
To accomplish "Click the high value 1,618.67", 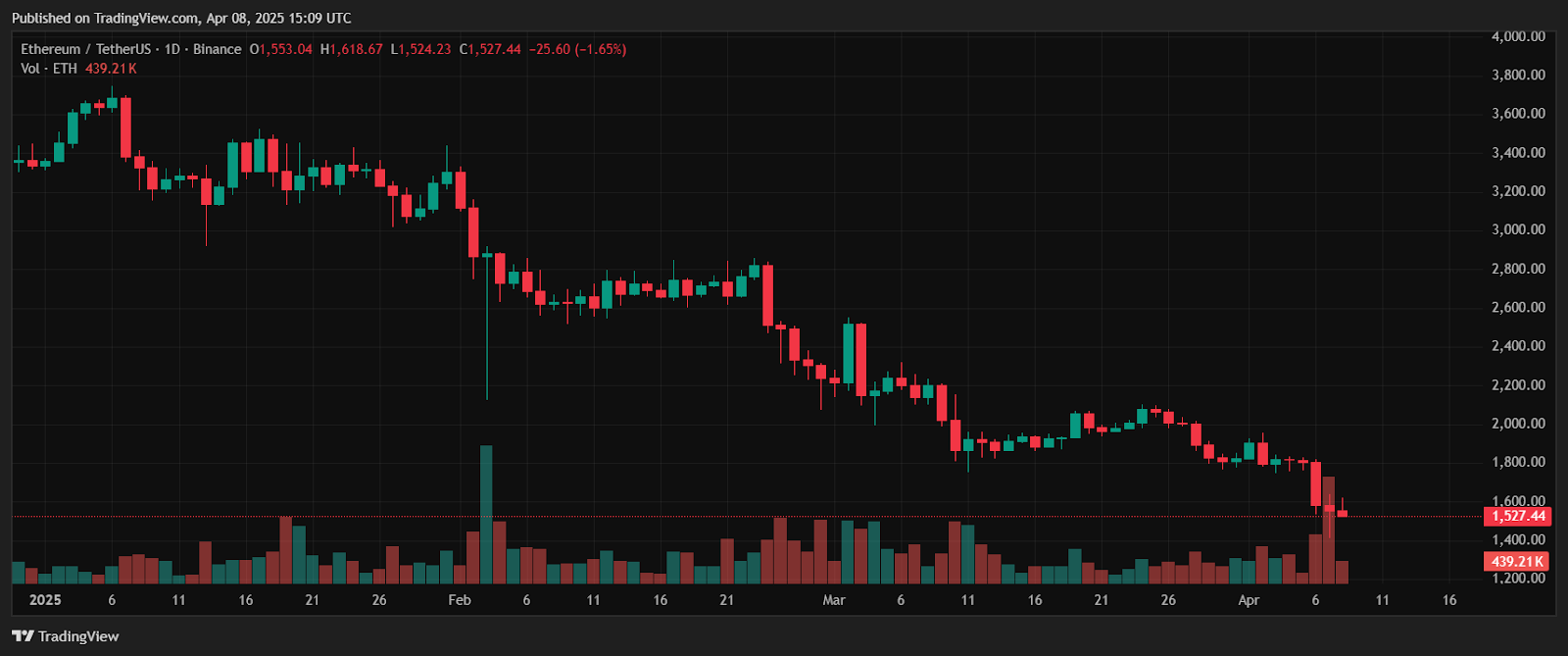I will coord(357,49).
